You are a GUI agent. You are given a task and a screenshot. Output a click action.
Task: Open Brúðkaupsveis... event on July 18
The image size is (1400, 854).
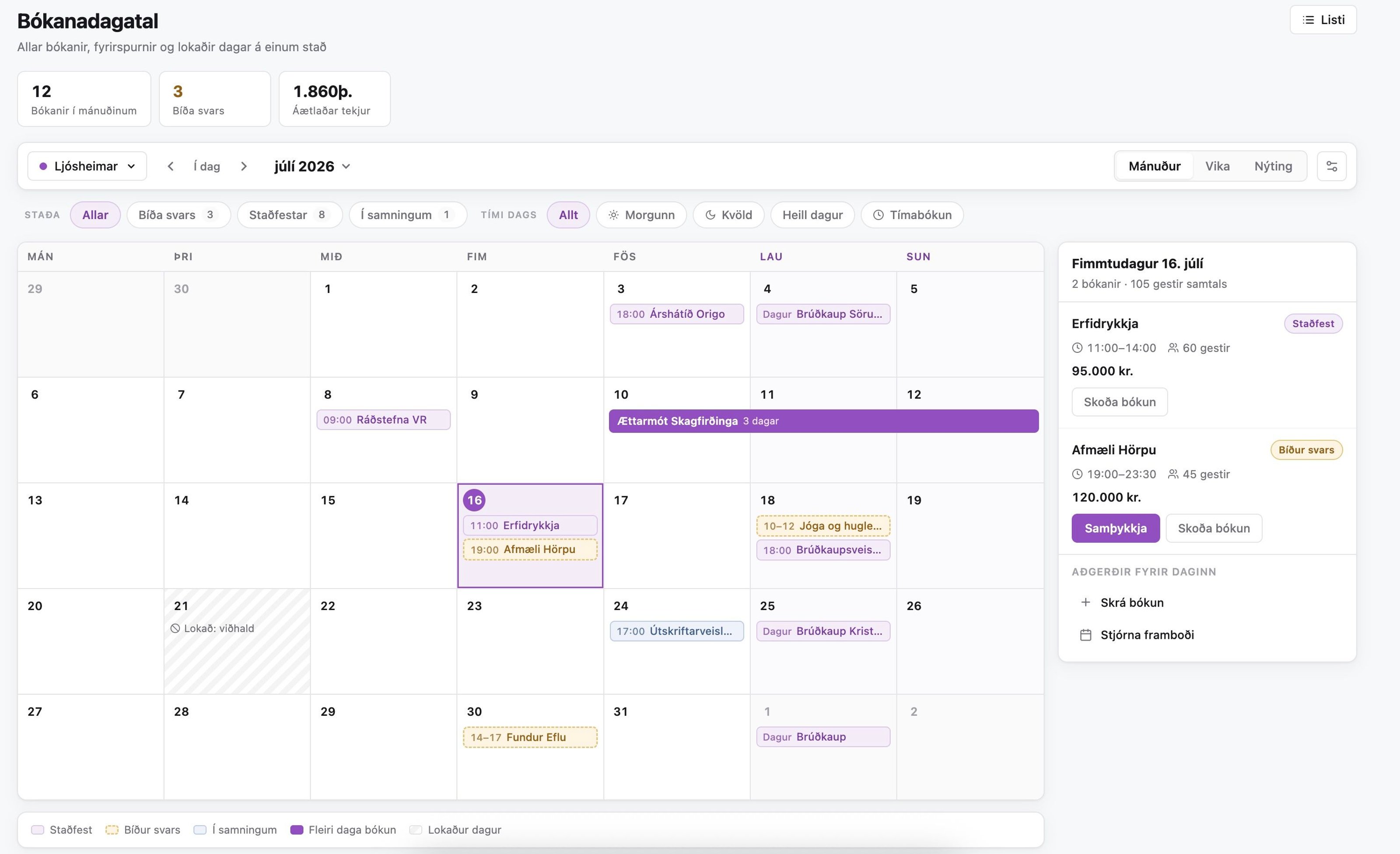point(823,550)
